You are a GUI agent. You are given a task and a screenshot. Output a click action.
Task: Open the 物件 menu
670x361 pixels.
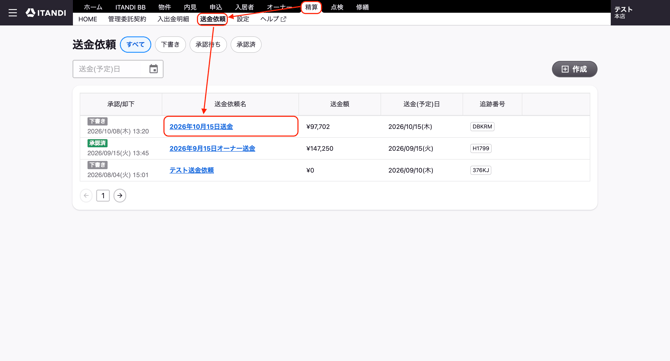[165, 7]
